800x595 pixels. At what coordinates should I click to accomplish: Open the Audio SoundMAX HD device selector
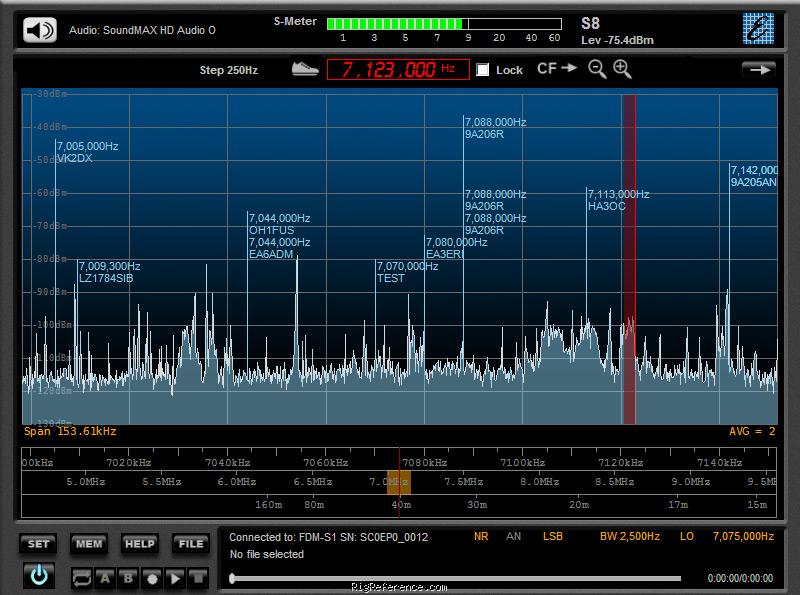pos(142,30)
